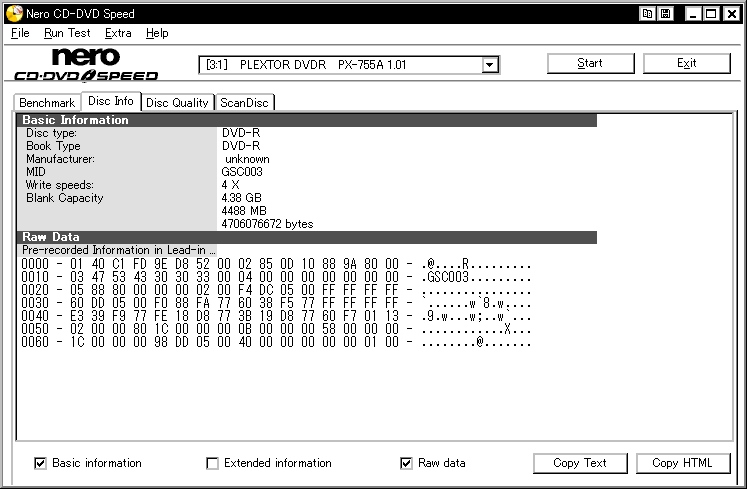Click the Start button

click(590, 63)
